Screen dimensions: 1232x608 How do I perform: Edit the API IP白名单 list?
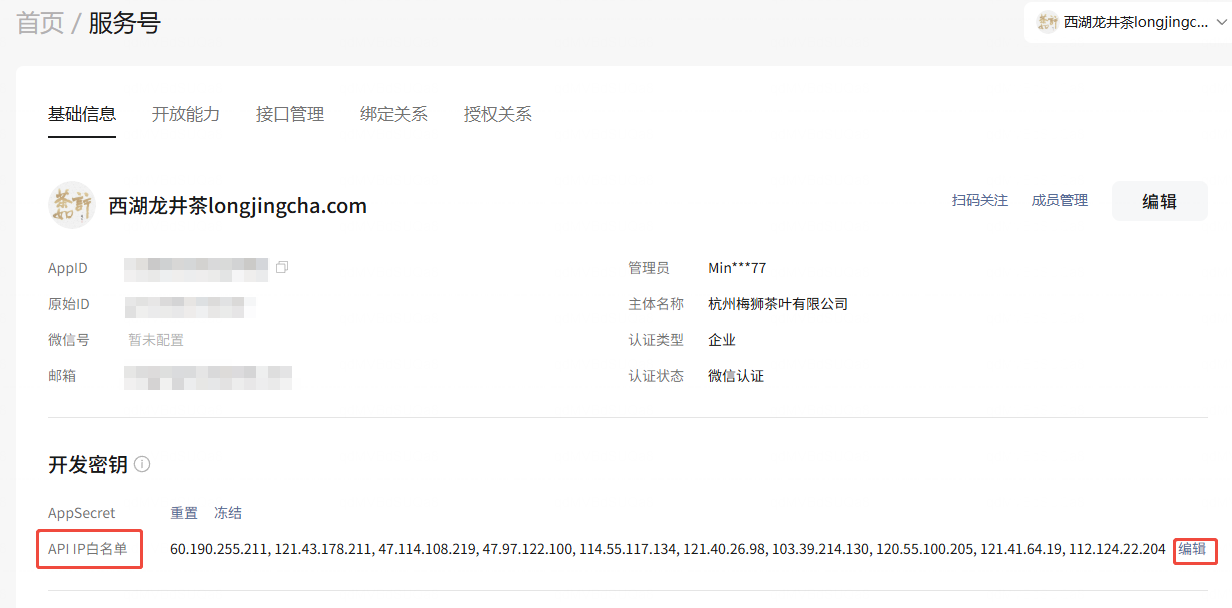tap(1192, 549)
